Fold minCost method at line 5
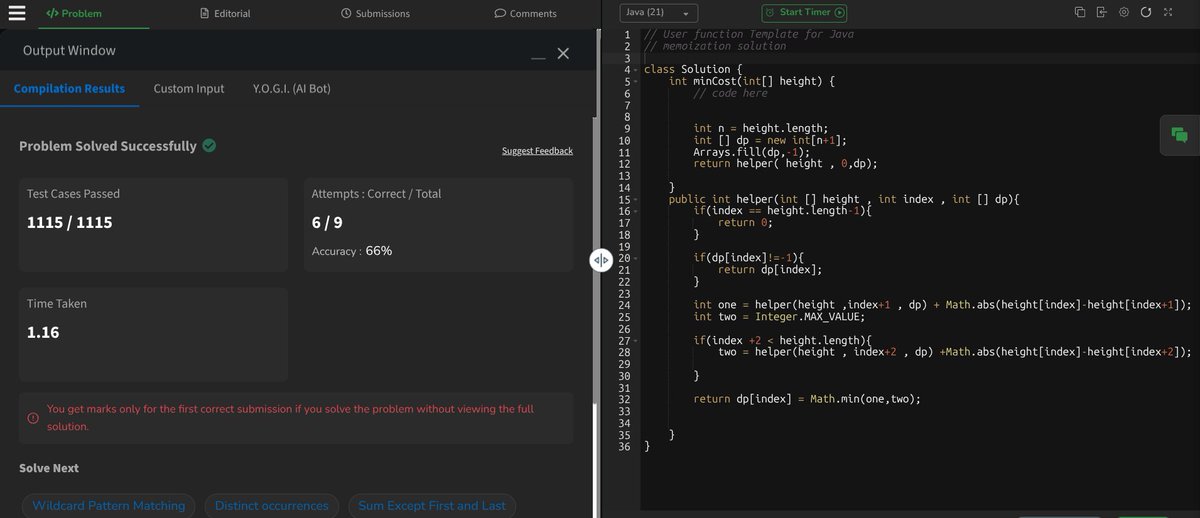Image resolution: width=1200 pixels, height=518 pixels. click(x=637, y=81)
